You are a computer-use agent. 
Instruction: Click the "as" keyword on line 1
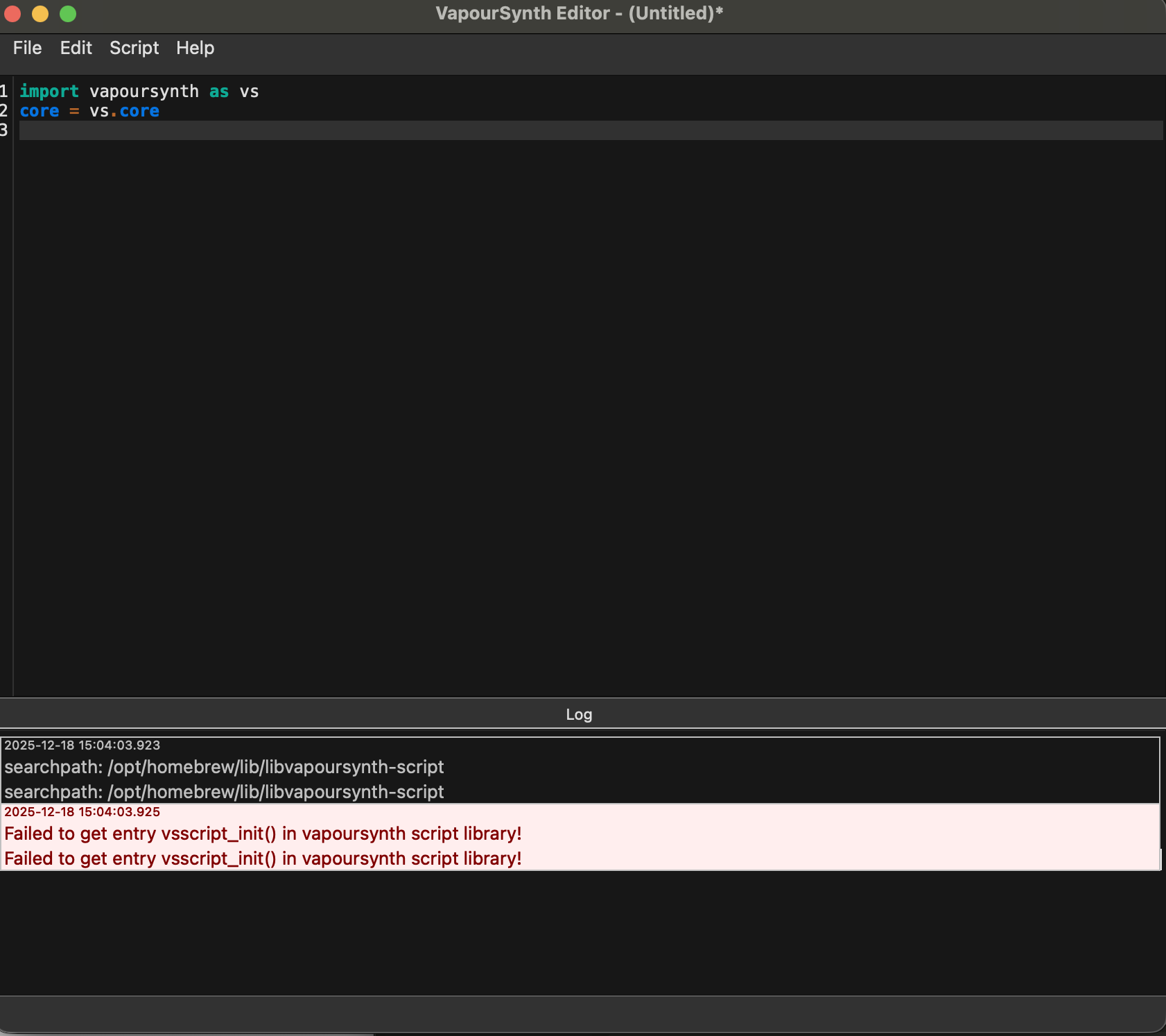coord(219,92)
